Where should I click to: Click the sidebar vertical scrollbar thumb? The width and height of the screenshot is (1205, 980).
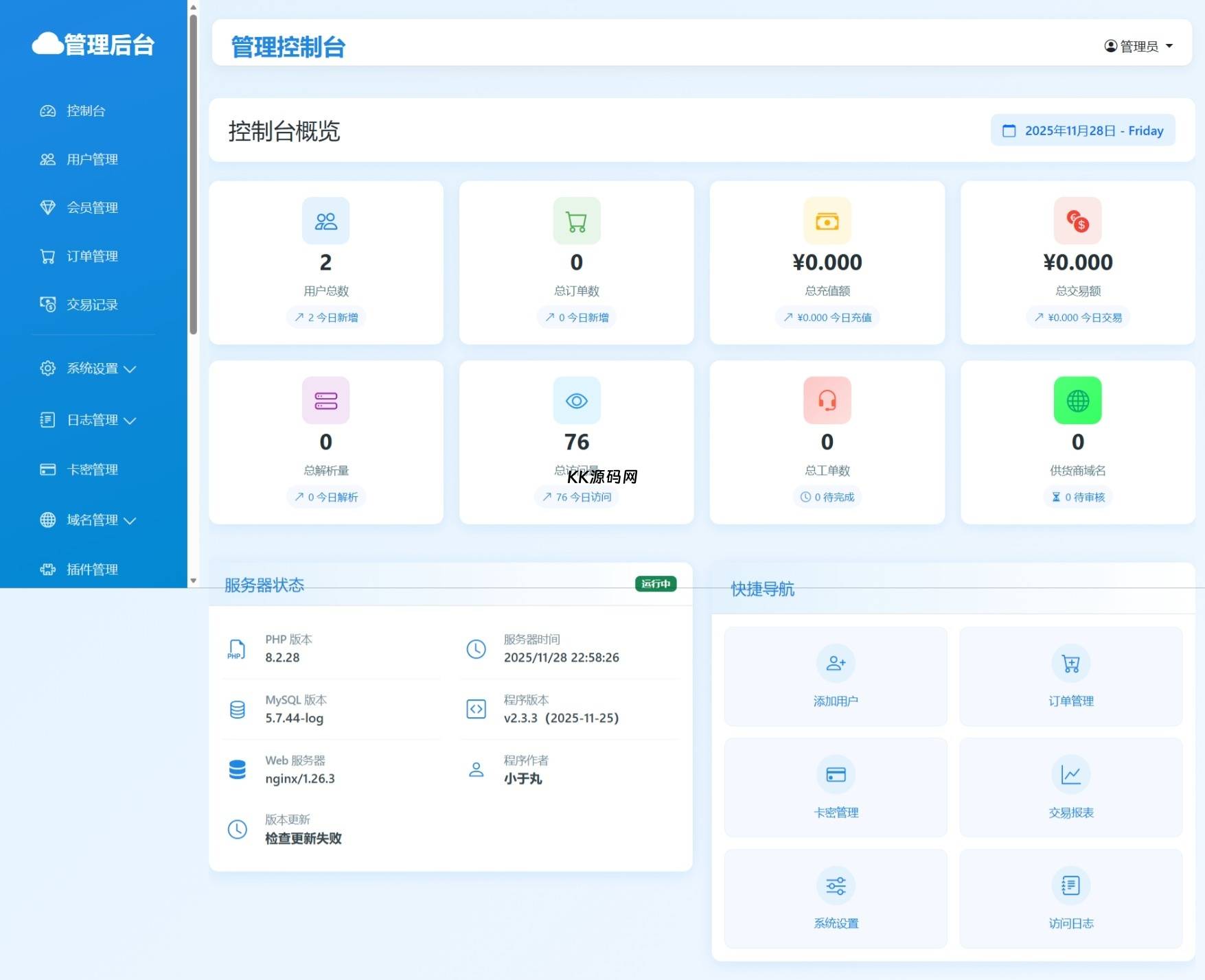point(194,172)
